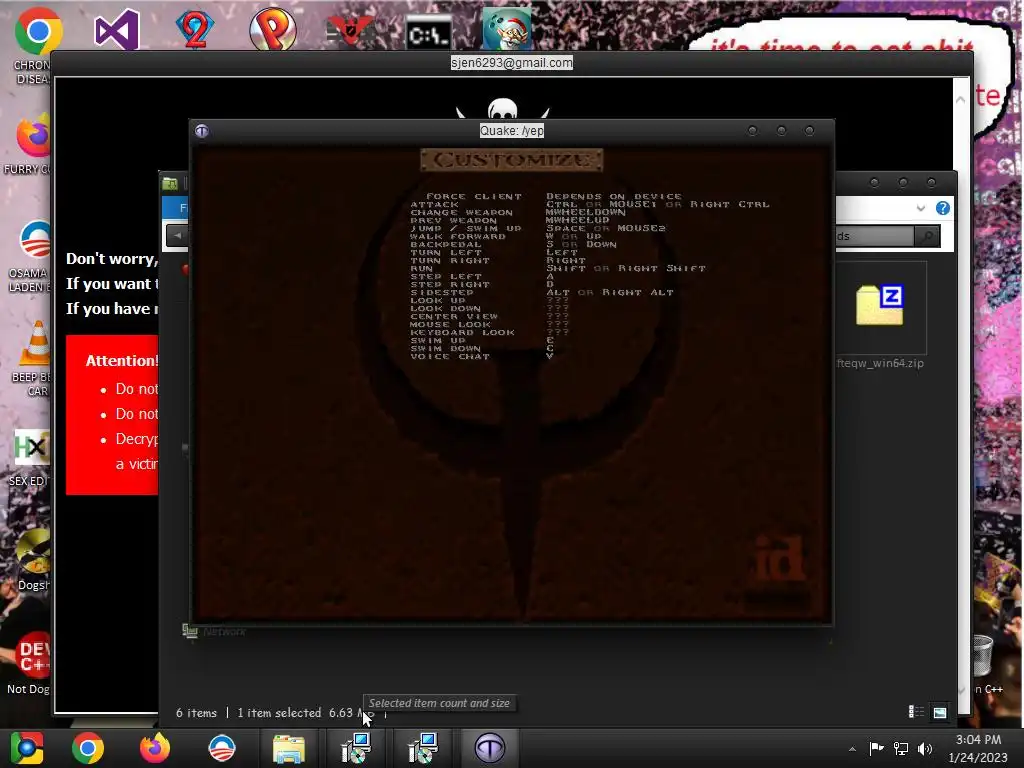Click the Quake app button in taskbar
1024x768 pixels.
click(490, 748)
